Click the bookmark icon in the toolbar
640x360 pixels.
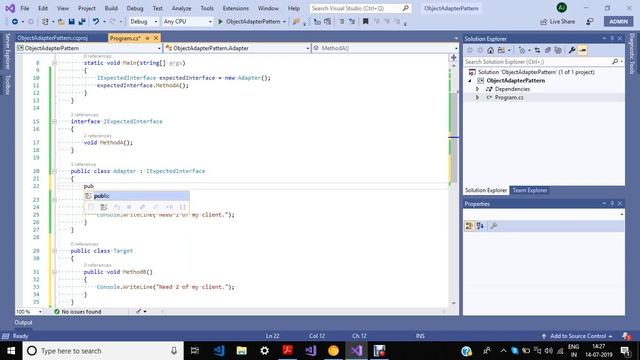click(x=365, y=21)
